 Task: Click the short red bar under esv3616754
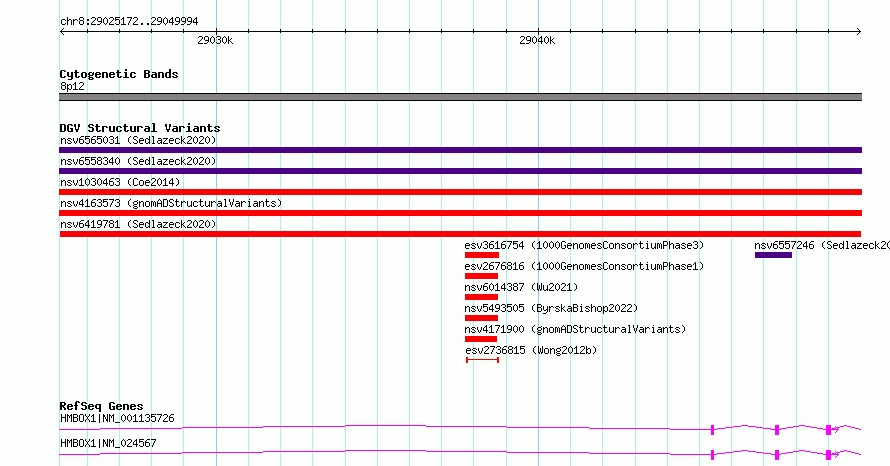(482, 255)
